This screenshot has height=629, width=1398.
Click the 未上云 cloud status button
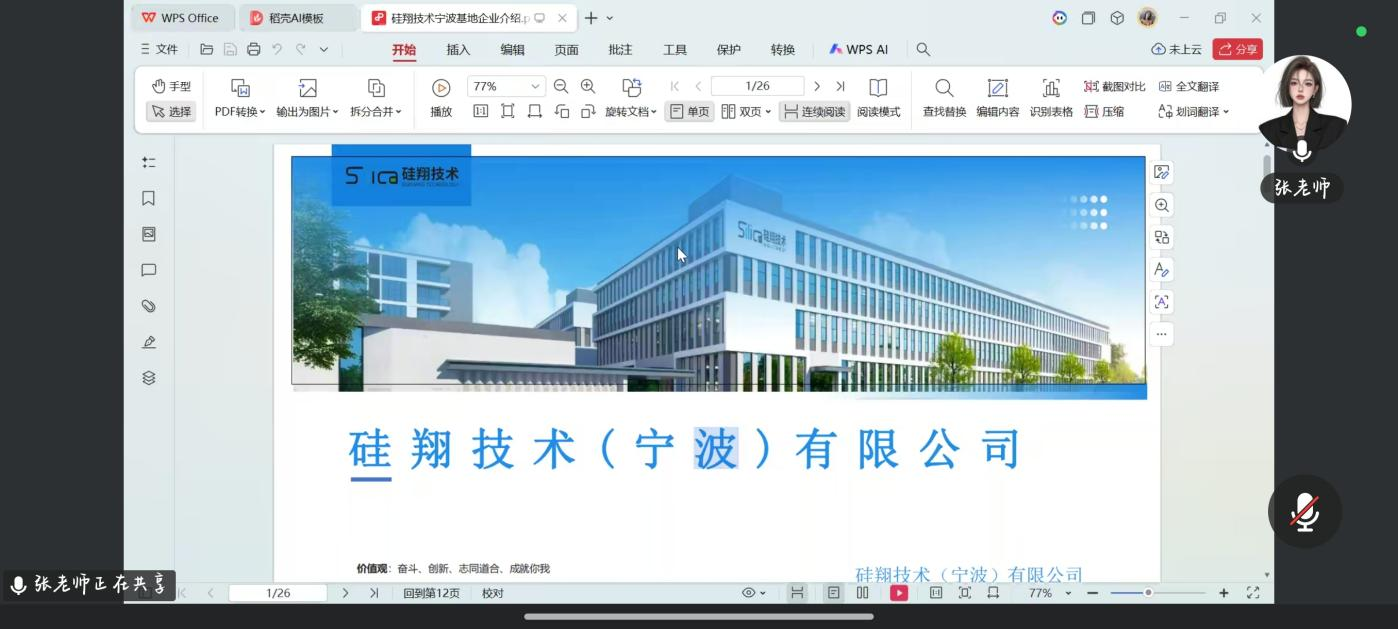[1177, 49]
